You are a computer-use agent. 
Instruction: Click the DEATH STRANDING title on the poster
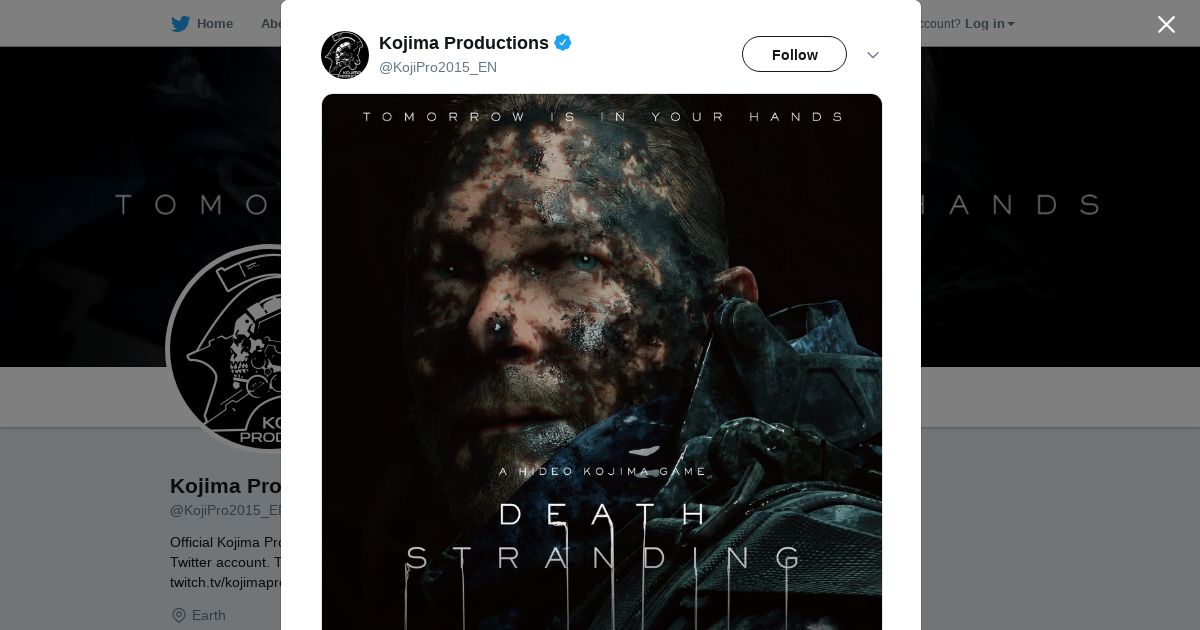click(604, 536)
